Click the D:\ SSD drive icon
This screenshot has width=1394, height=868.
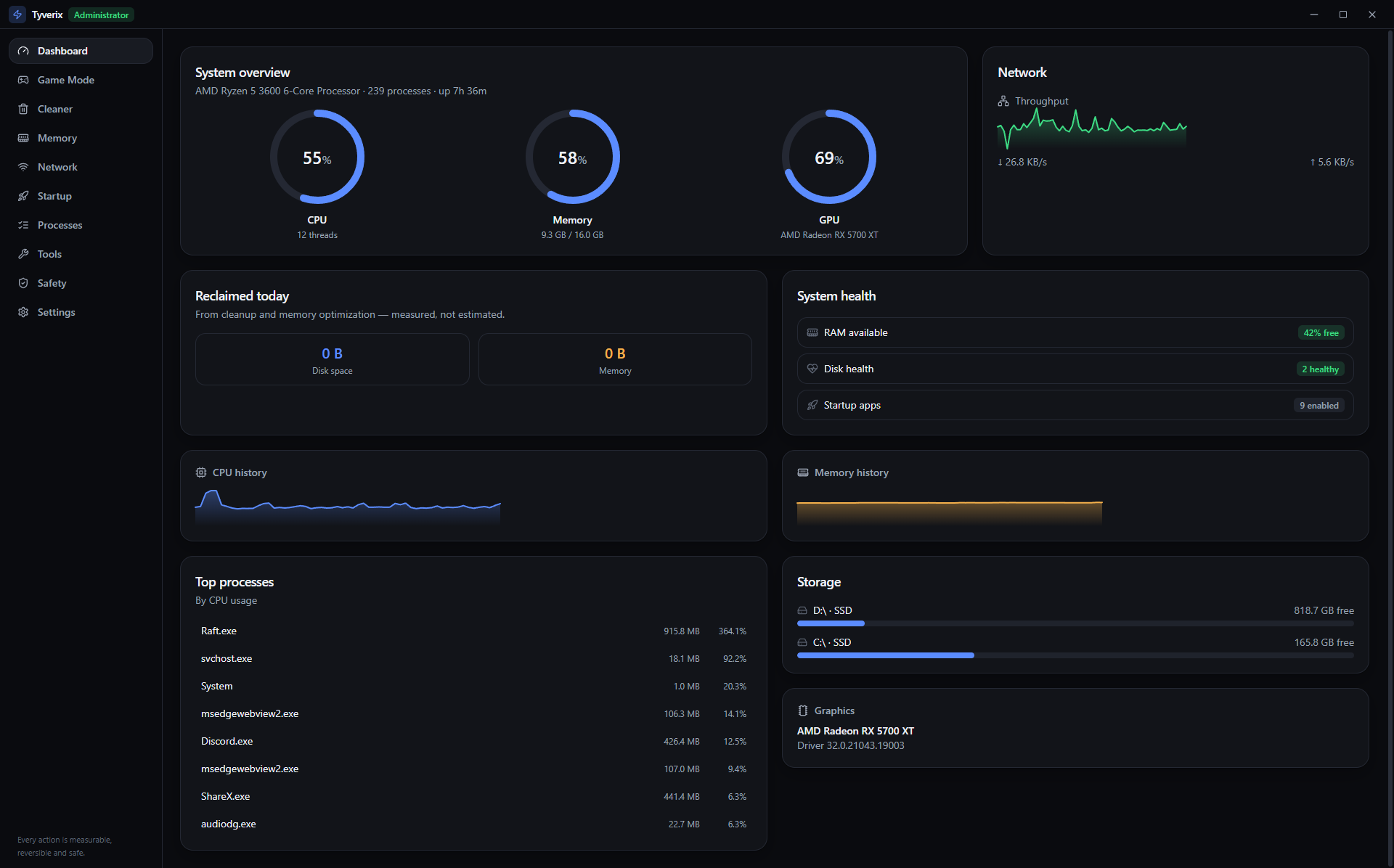[x=802, y=610]
